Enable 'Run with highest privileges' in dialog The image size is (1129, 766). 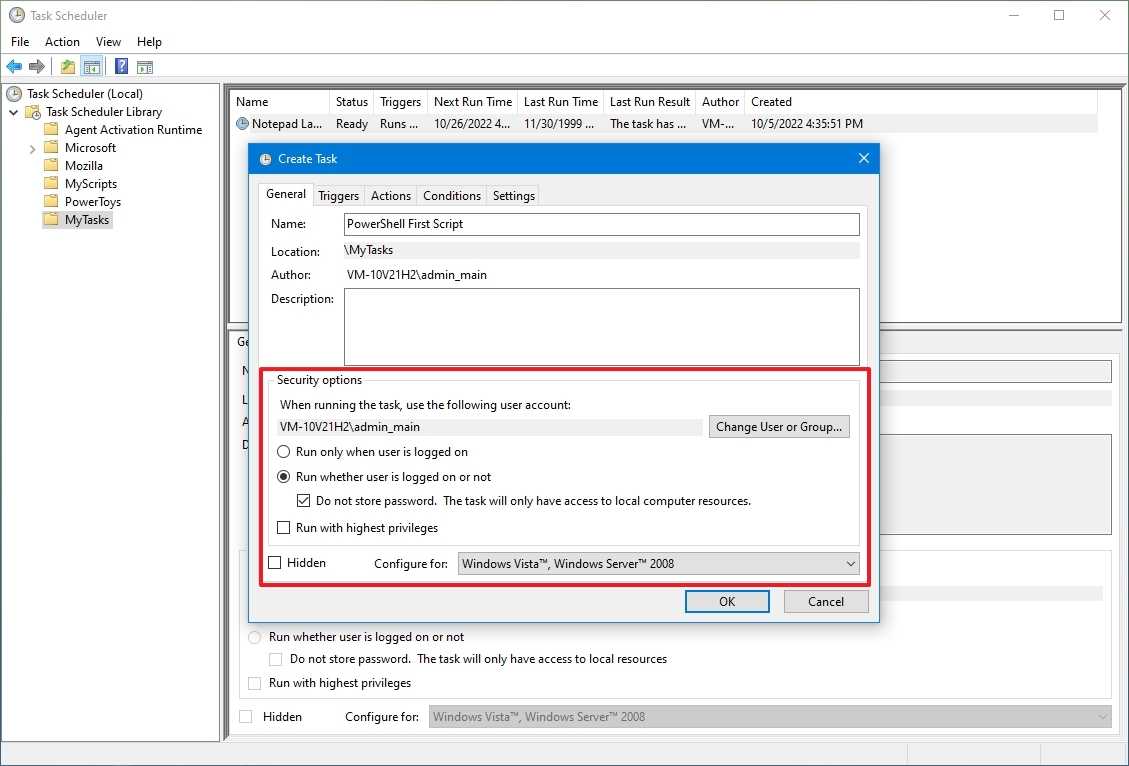tap(284, 528)
